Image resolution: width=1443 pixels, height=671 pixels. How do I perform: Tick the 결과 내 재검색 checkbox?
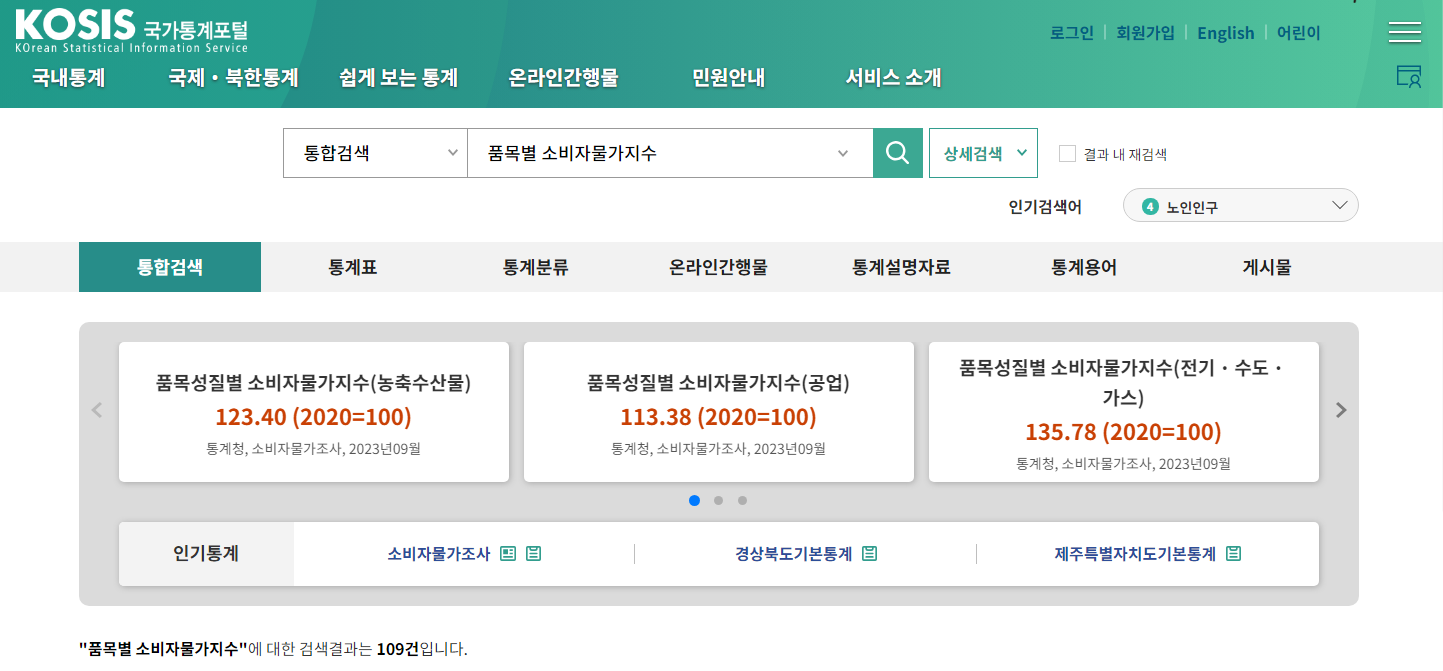(1067, 153)
